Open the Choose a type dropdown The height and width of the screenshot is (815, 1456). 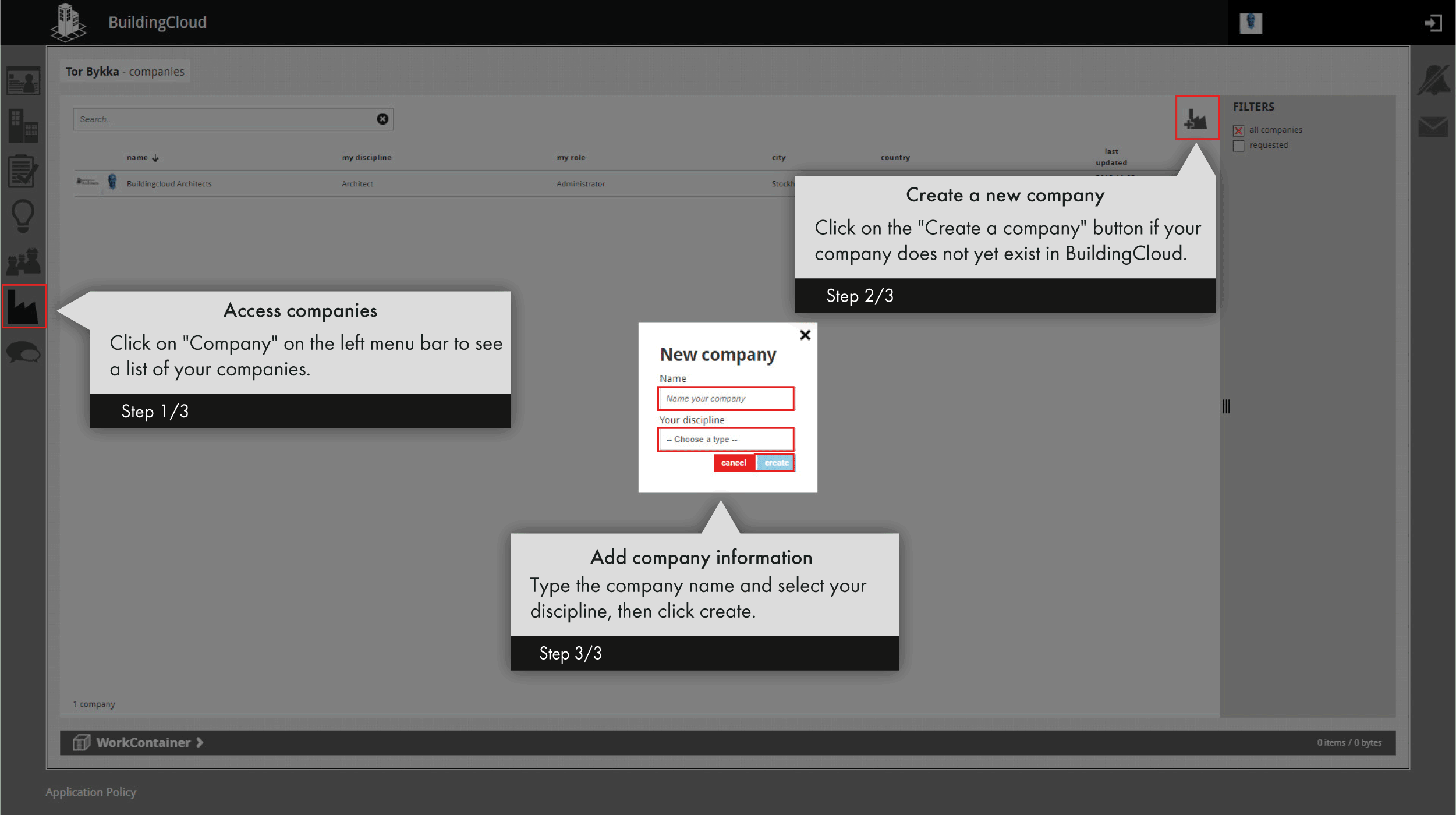pos(725,440)
